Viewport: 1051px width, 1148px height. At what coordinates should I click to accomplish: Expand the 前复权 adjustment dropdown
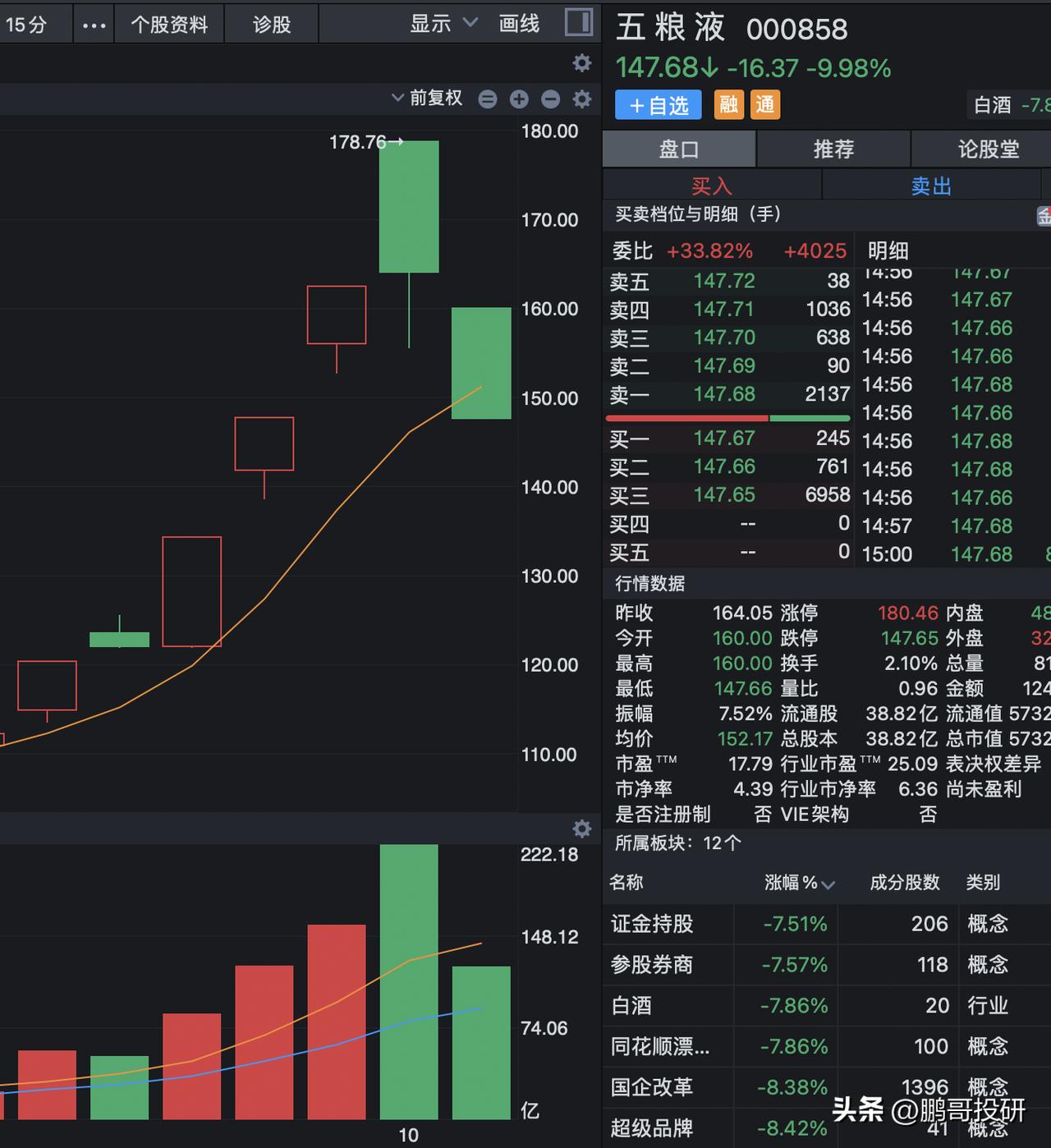pos(427,99)
